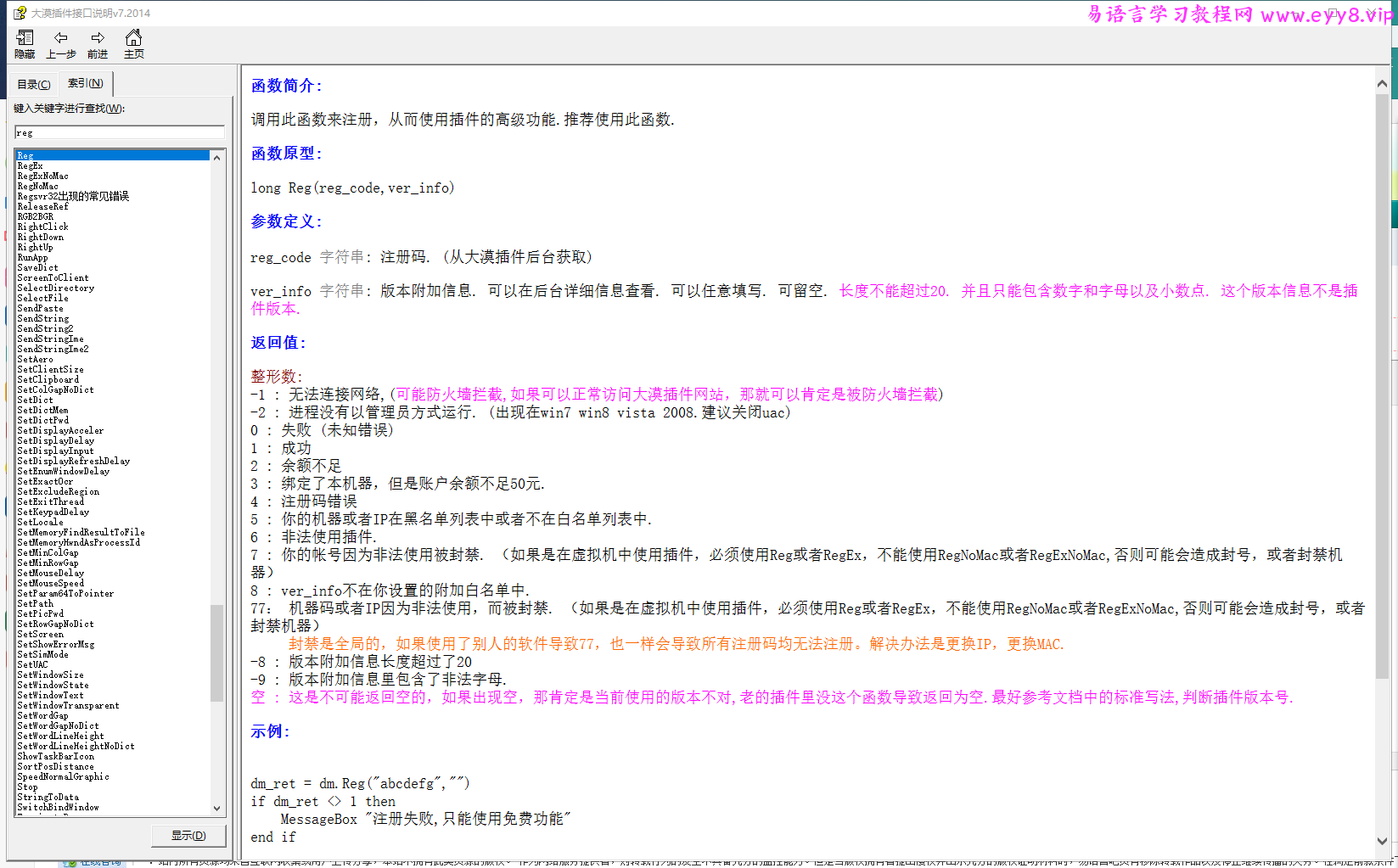
Task: Select RegExNoMac in the index list
Action: (x=42, y=176)
